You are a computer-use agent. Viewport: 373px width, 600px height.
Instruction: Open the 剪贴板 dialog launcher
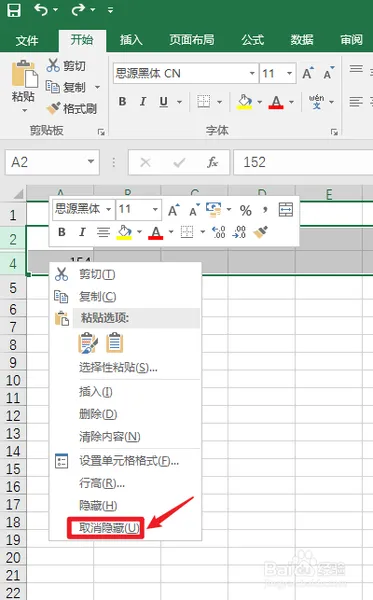point(101,132)
